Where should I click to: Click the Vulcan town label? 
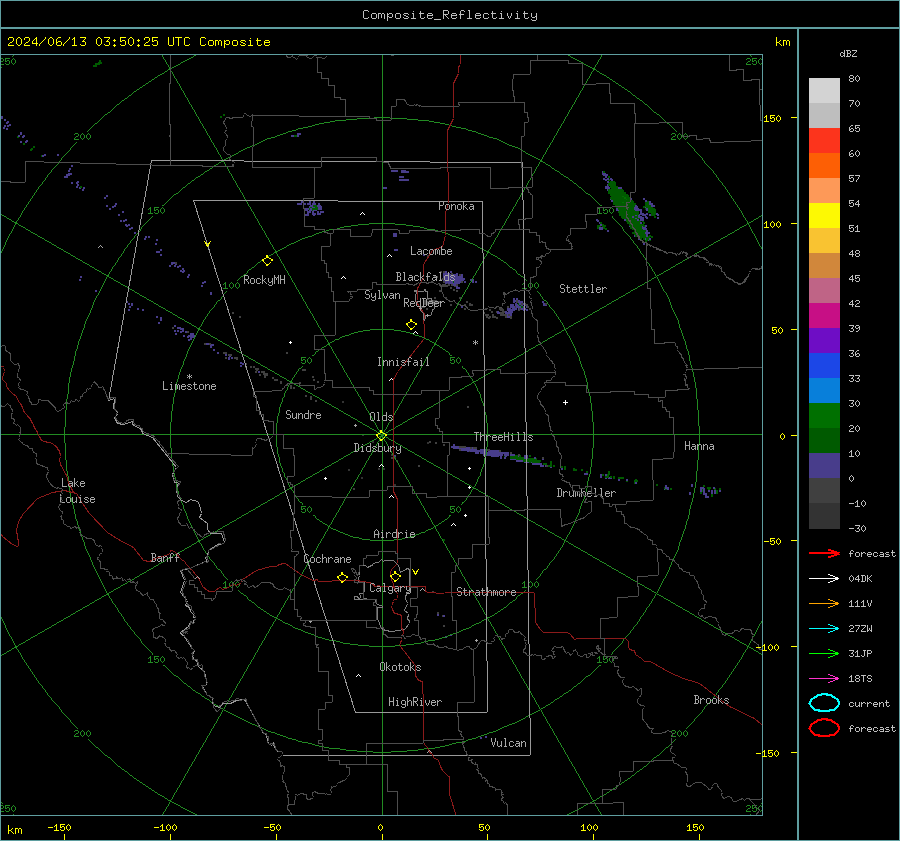(x=508, y=743)
